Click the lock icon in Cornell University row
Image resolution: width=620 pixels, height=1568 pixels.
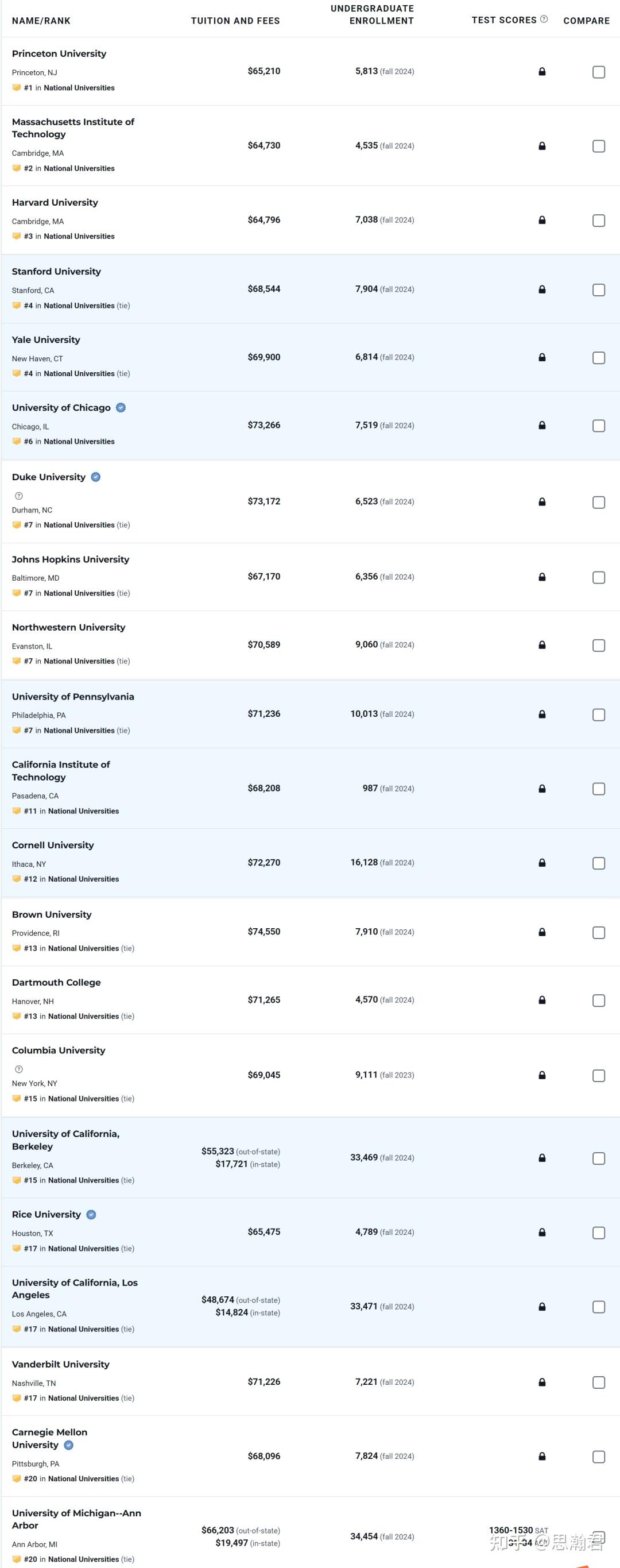click(541, 863)
